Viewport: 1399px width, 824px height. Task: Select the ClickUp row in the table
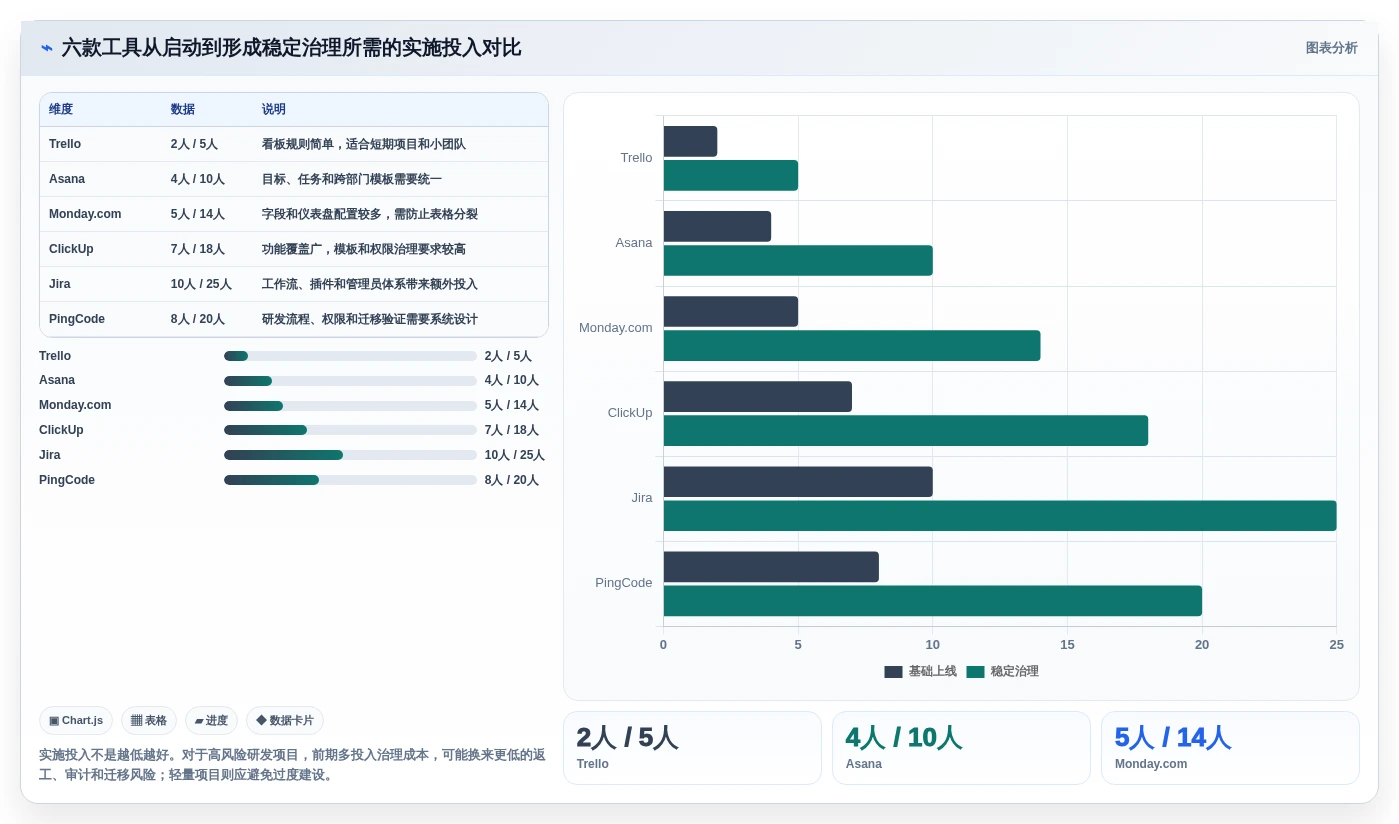294,249
